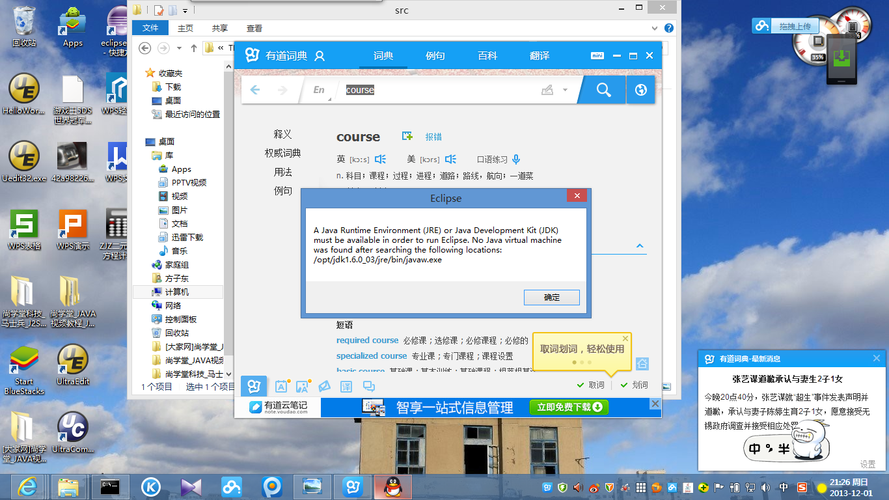The width and height of the screenshot is (889, 500).
Task: Play the British pronunciation speaker
Action: [x=380, y=159]
